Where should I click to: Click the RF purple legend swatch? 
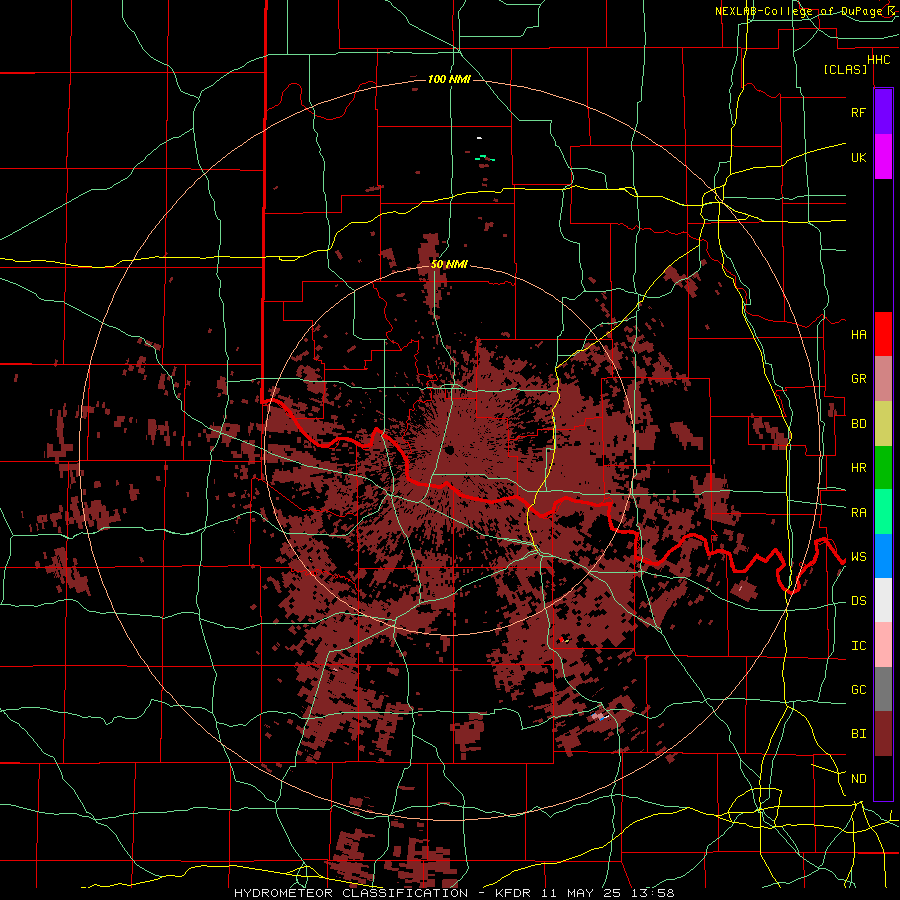883,112
